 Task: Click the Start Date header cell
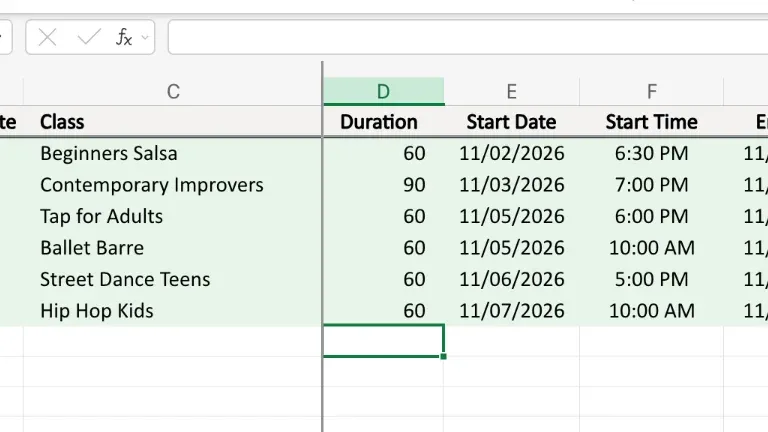tap(511, 122)
